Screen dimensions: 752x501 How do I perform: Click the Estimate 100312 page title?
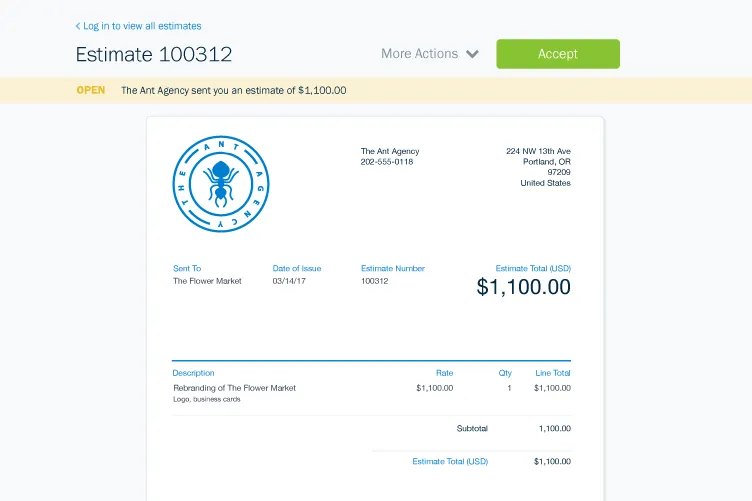(x=154, y=54)
